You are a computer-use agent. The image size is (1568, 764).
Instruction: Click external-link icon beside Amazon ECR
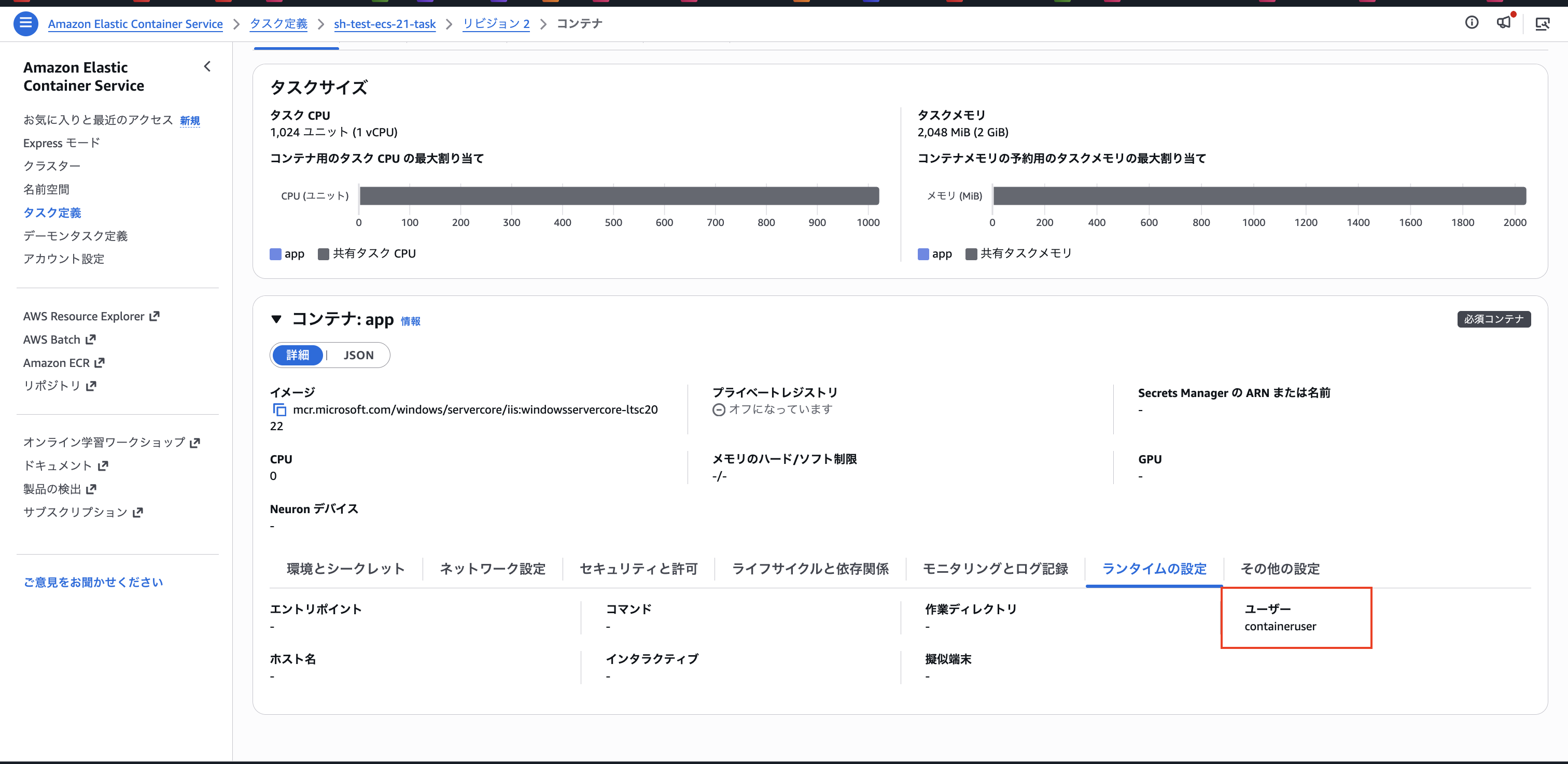pyautogui.click(x=100, y=362)
